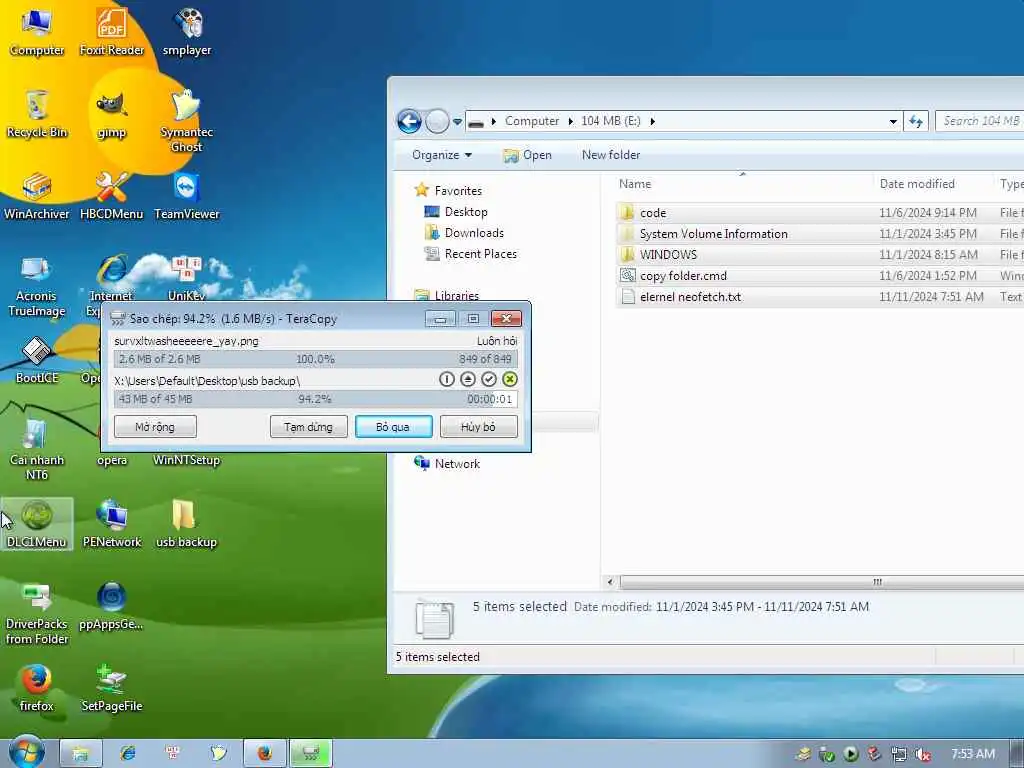Click Explorer refresh arrows button
The height and width of the screenshot is (768, 1024).
click(916, 121)
